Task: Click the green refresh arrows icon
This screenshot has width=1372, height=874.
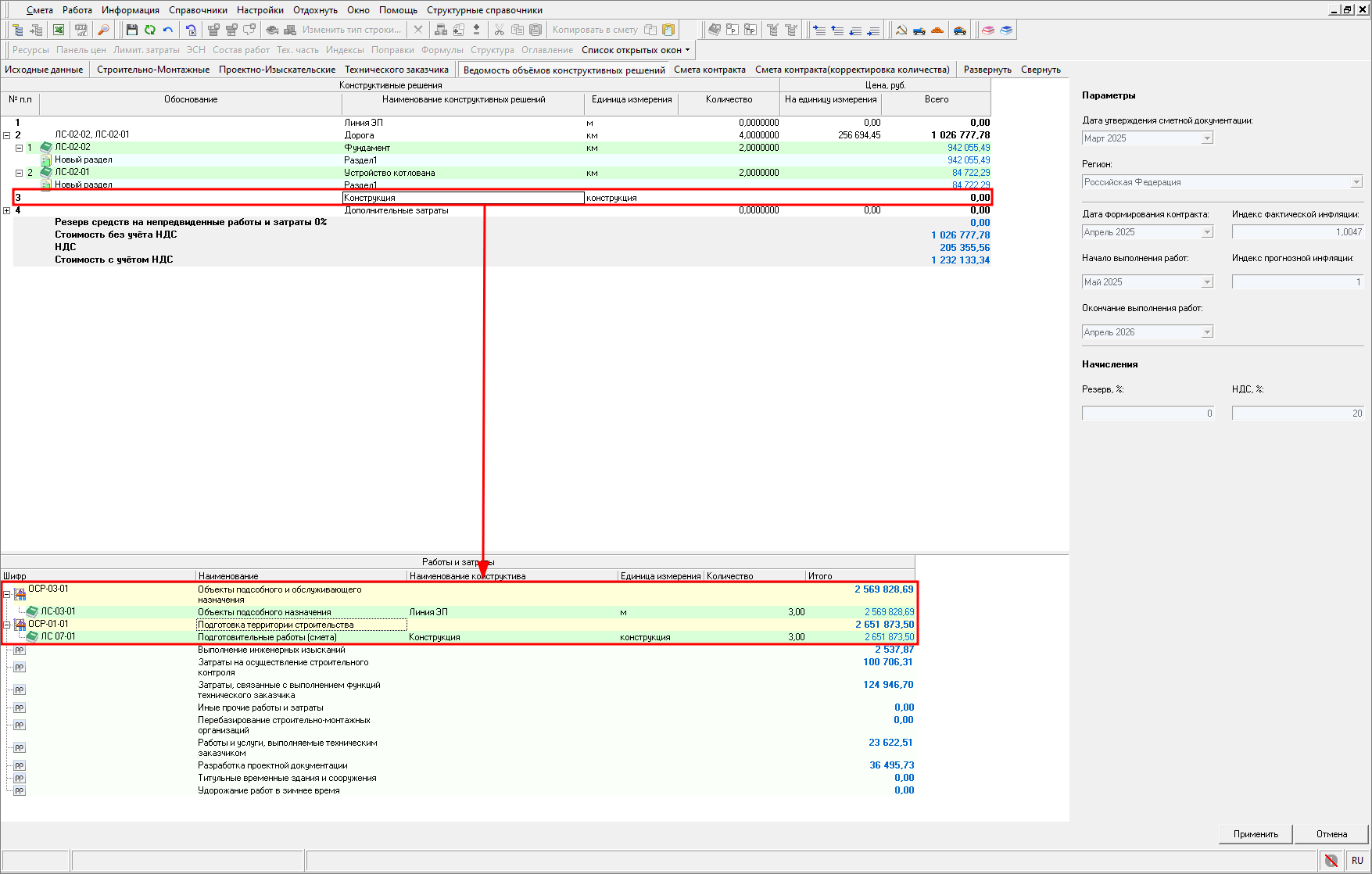Action: 149,30
